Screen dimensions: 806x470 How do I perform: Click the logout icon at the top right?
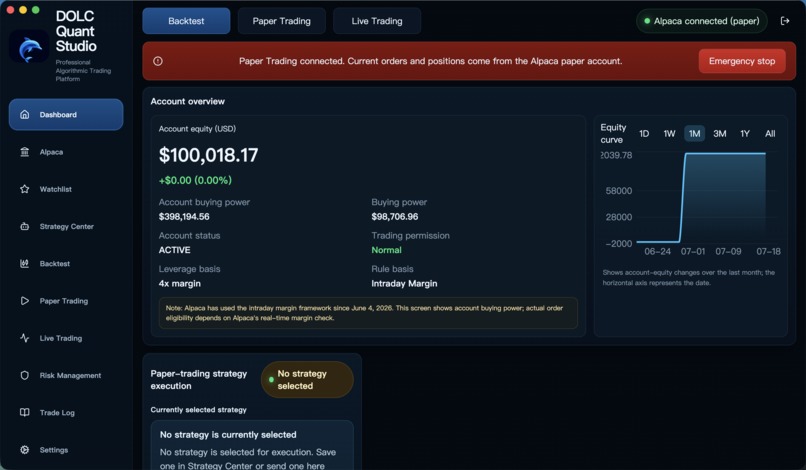tap(785, 21)
